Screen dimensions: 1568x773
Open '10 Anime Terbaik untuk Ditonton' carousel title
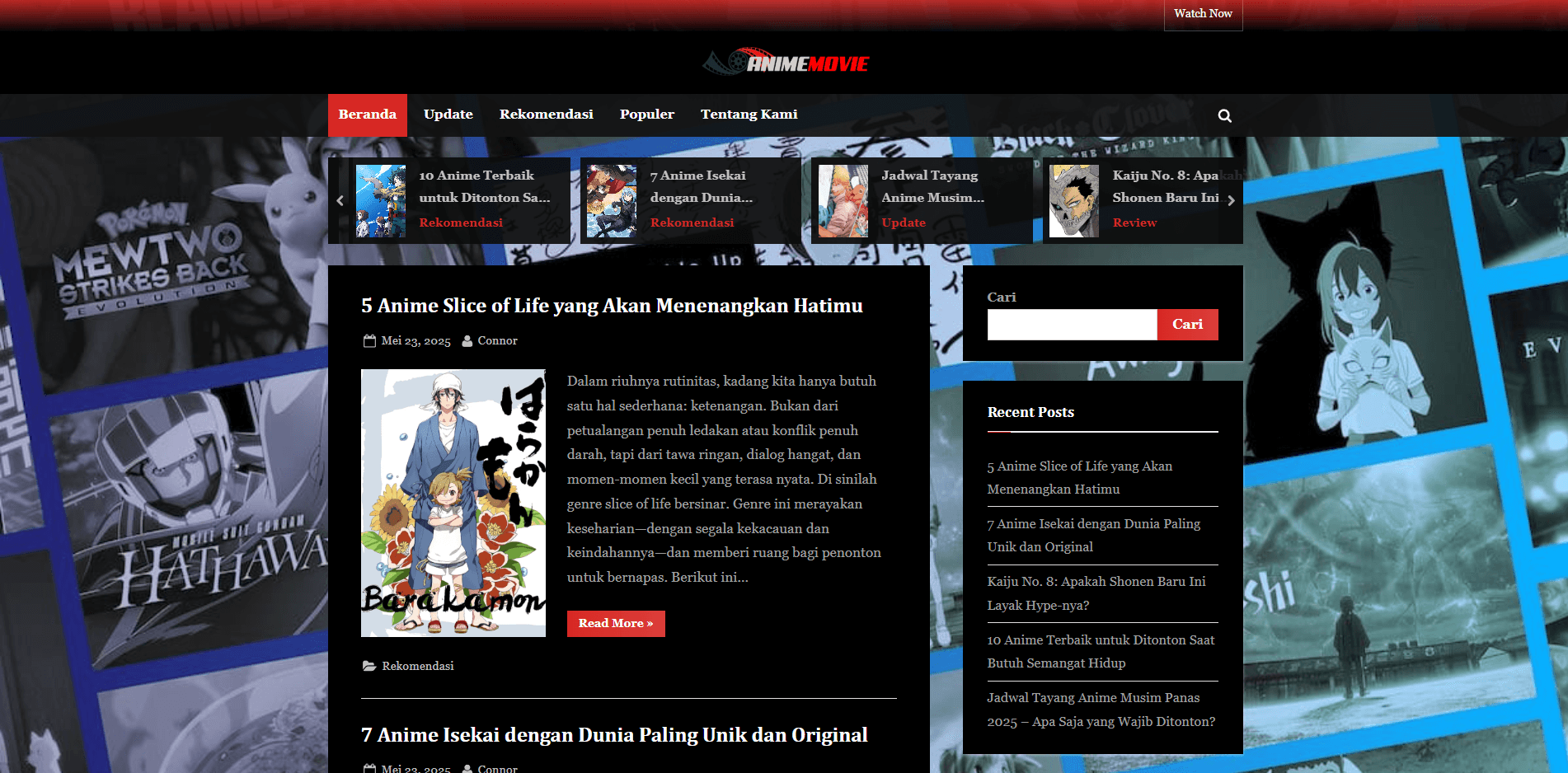(485, 186)
